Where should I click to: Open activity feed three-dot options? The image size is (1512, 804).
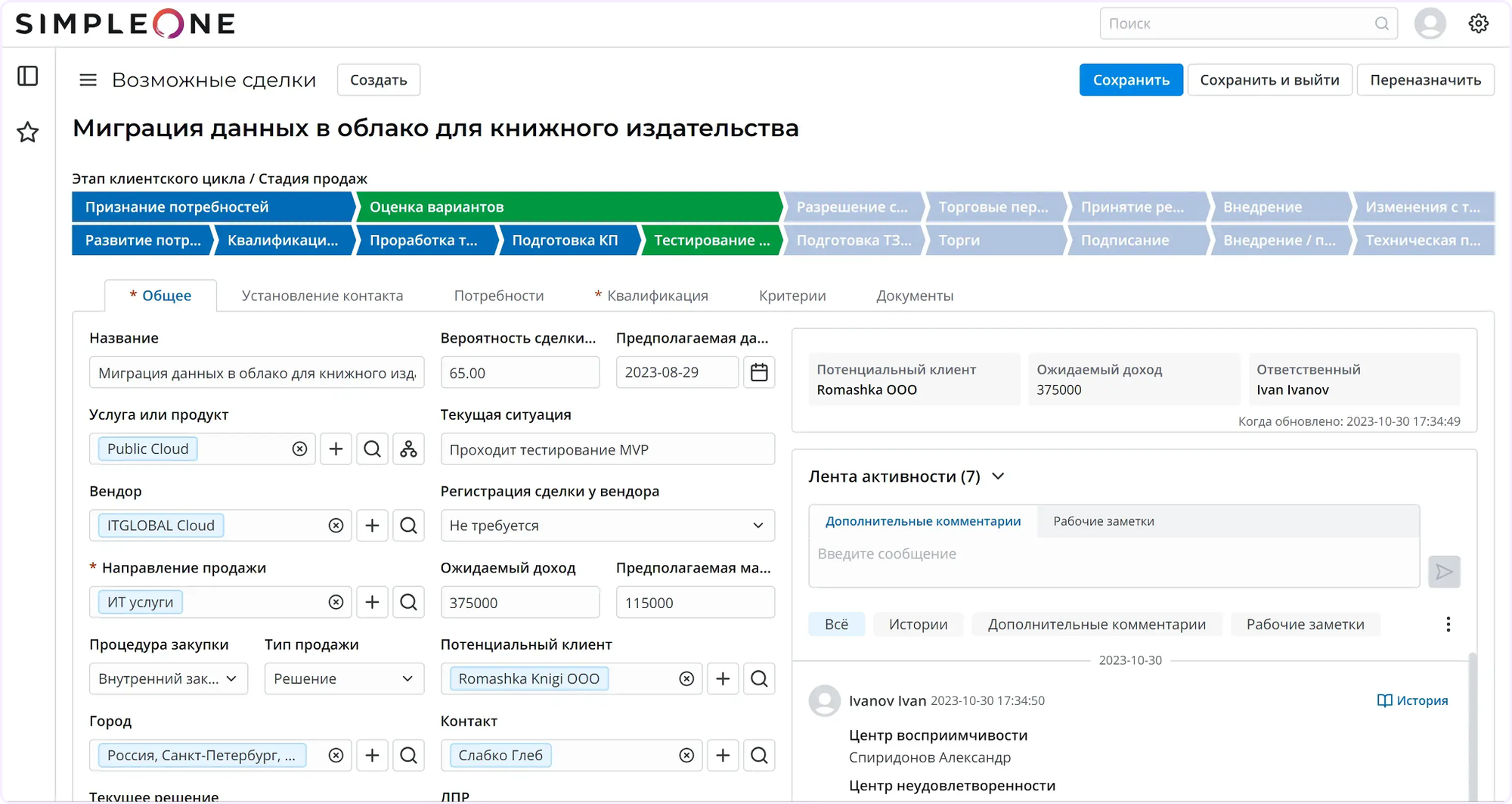tap(1448, 625)
